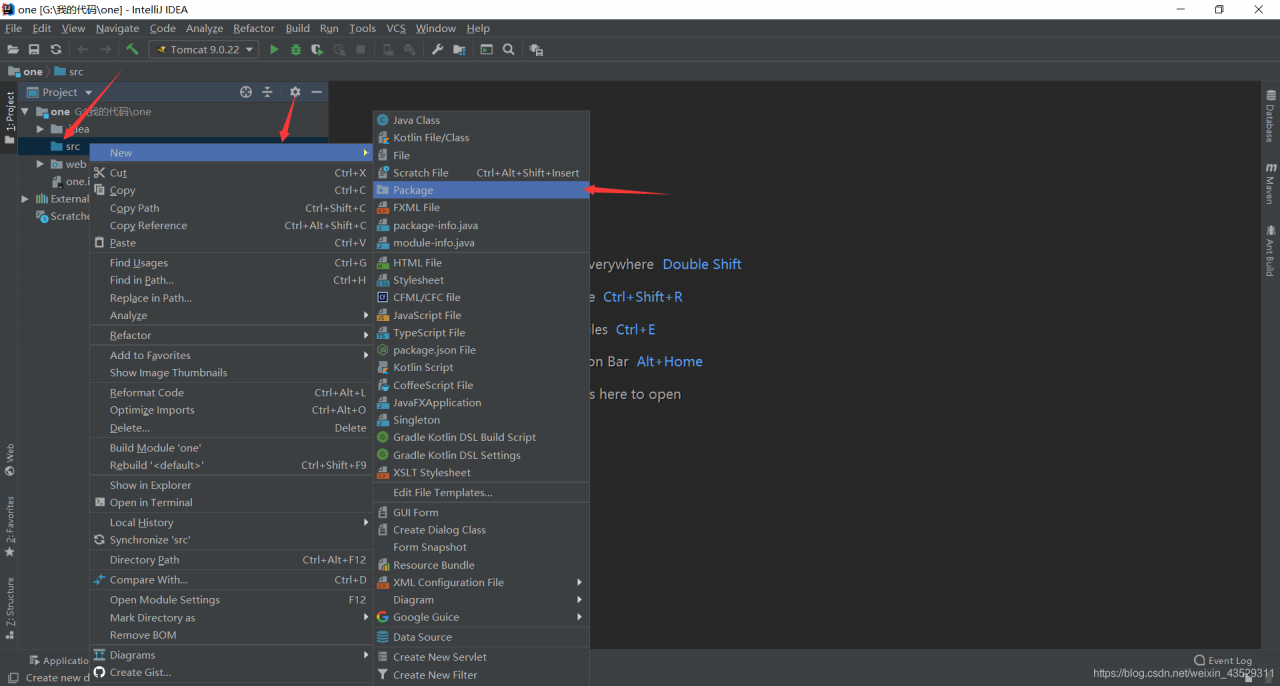Click the Build Project hammer icon
Image resolution: width=1280 pixels, height=686 pixels.
[132, 49]
